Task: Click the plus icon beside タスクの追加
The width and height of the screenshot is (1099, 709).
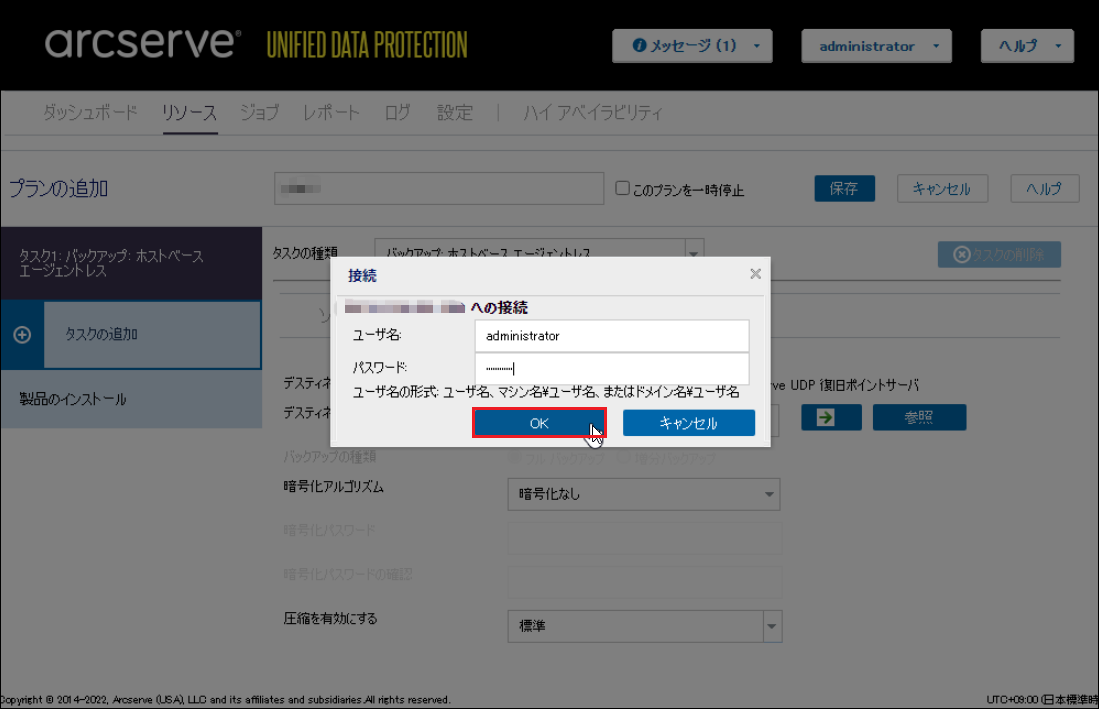Action: coord(22,335)
